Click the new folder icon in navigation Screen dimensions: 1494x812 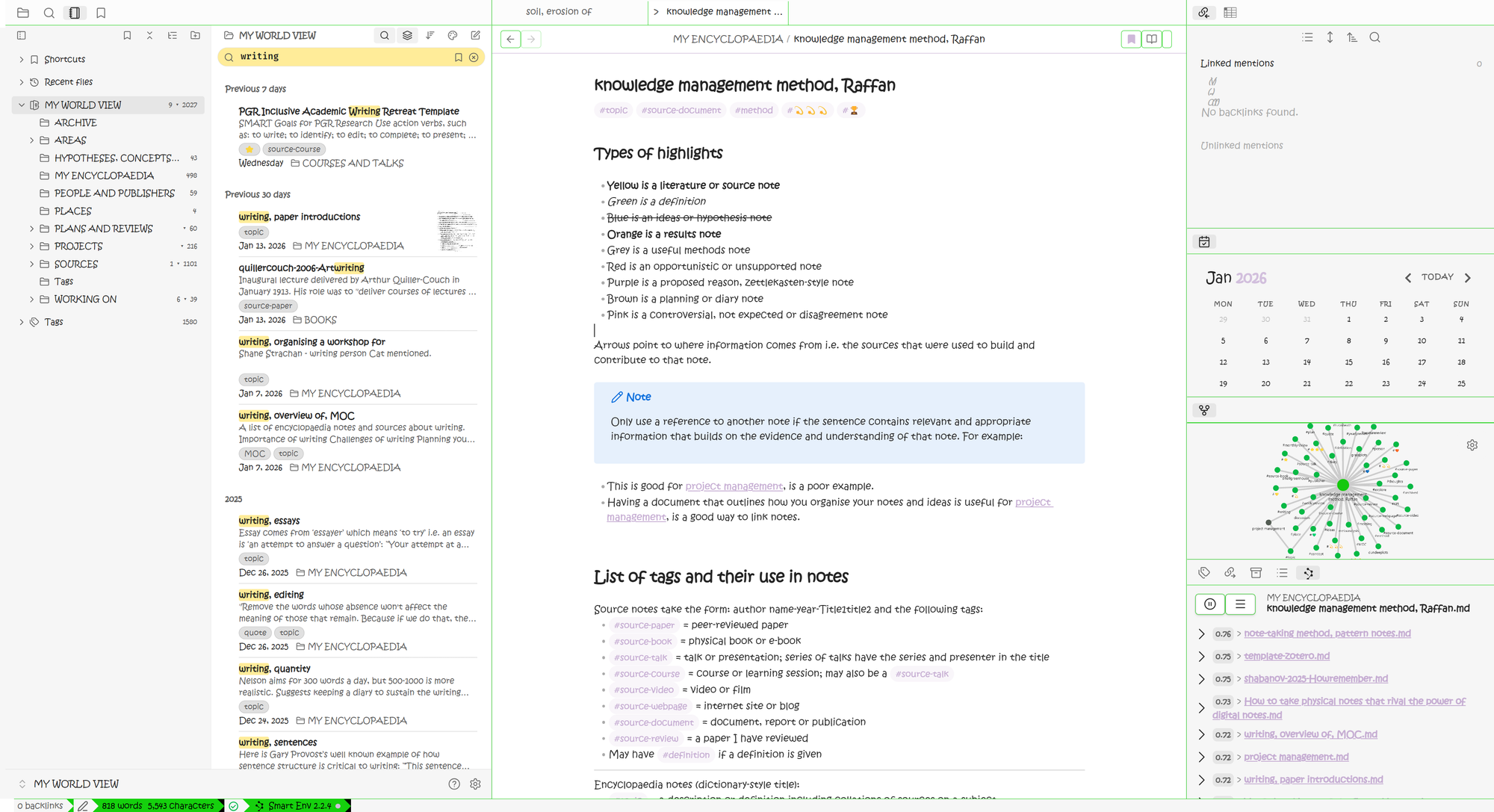195,35
